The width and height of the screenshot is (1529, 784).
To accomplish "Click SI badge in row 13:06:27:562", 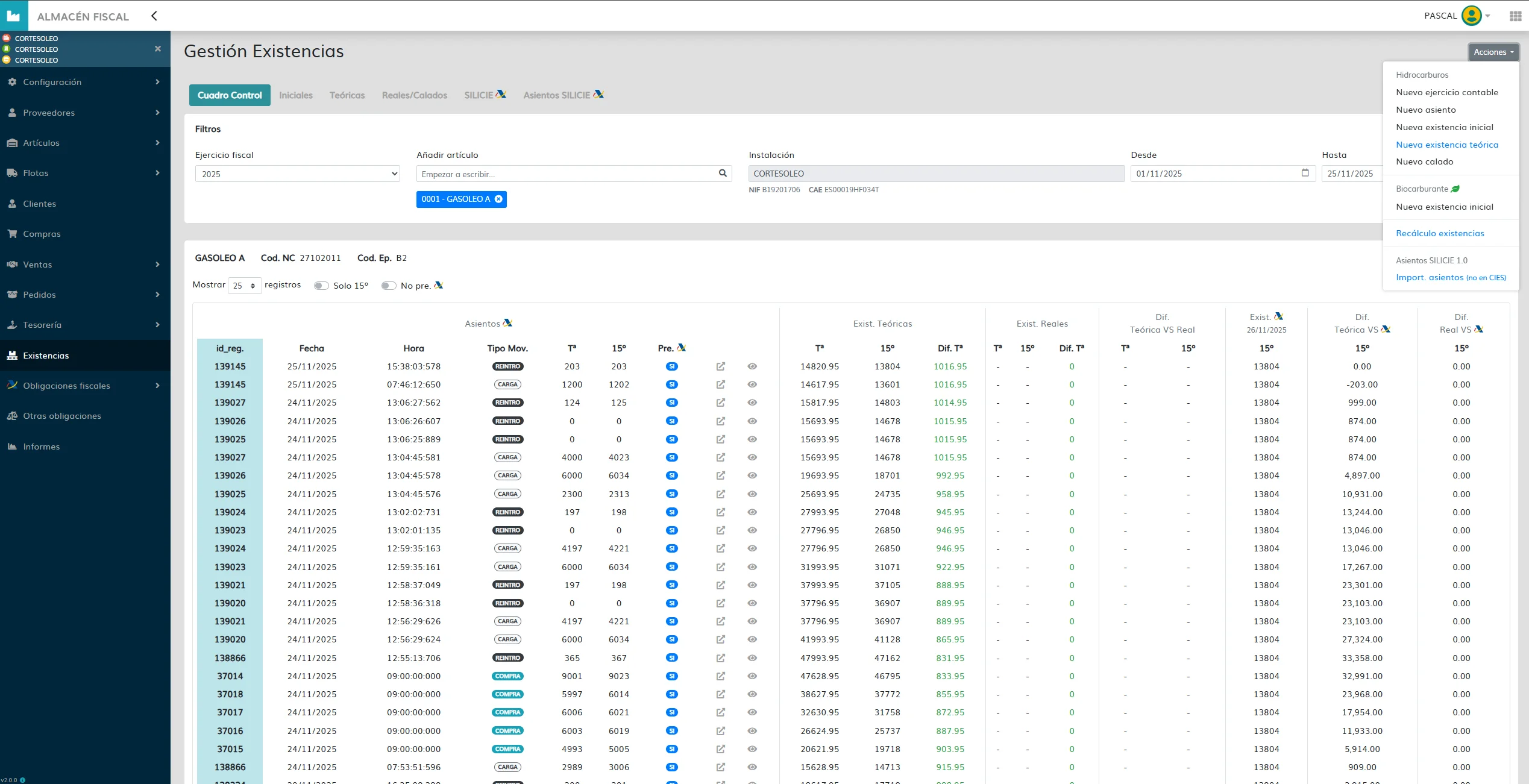I will pos(672,403).
